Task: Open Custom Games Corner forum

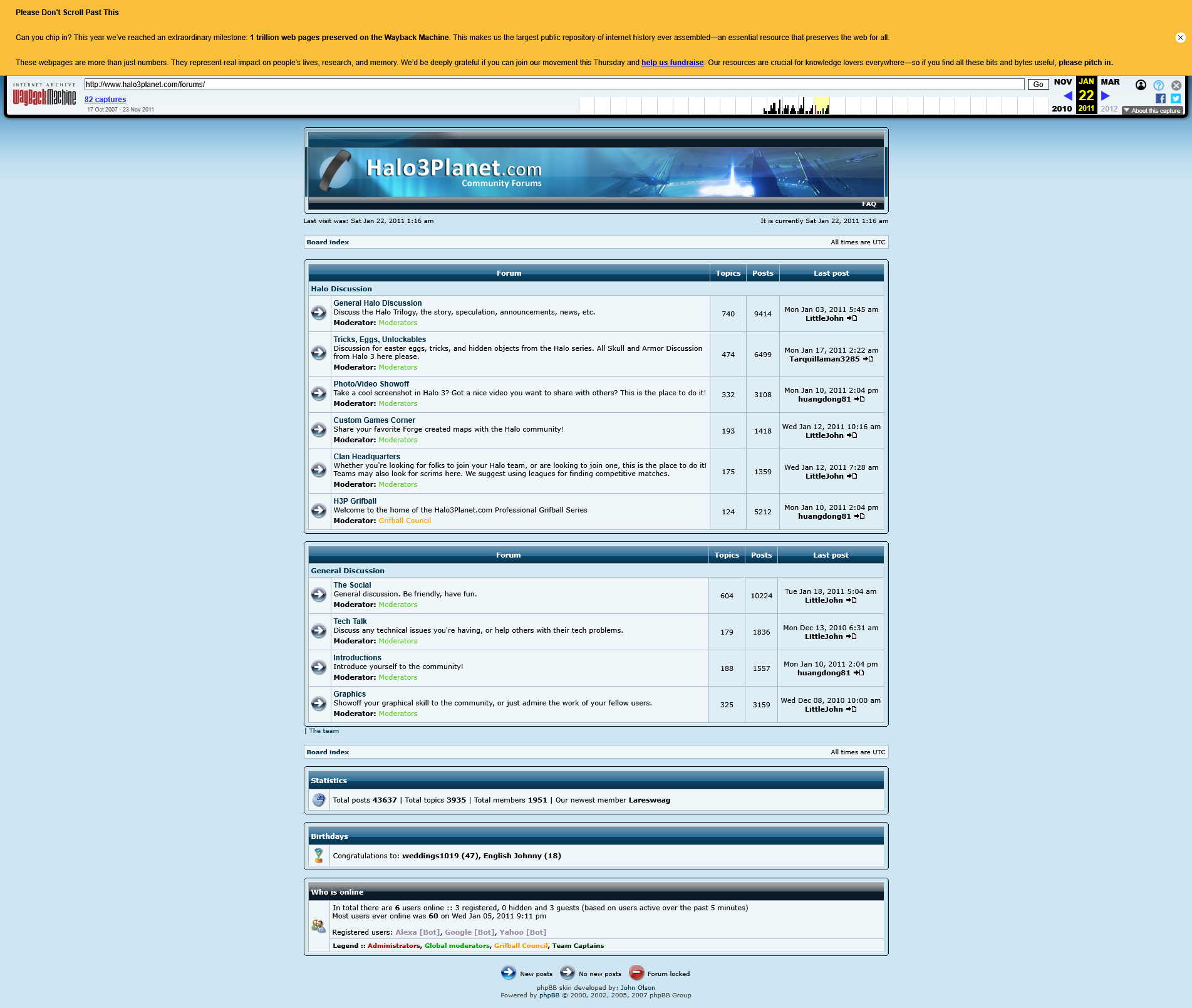Action: [375, 420]
